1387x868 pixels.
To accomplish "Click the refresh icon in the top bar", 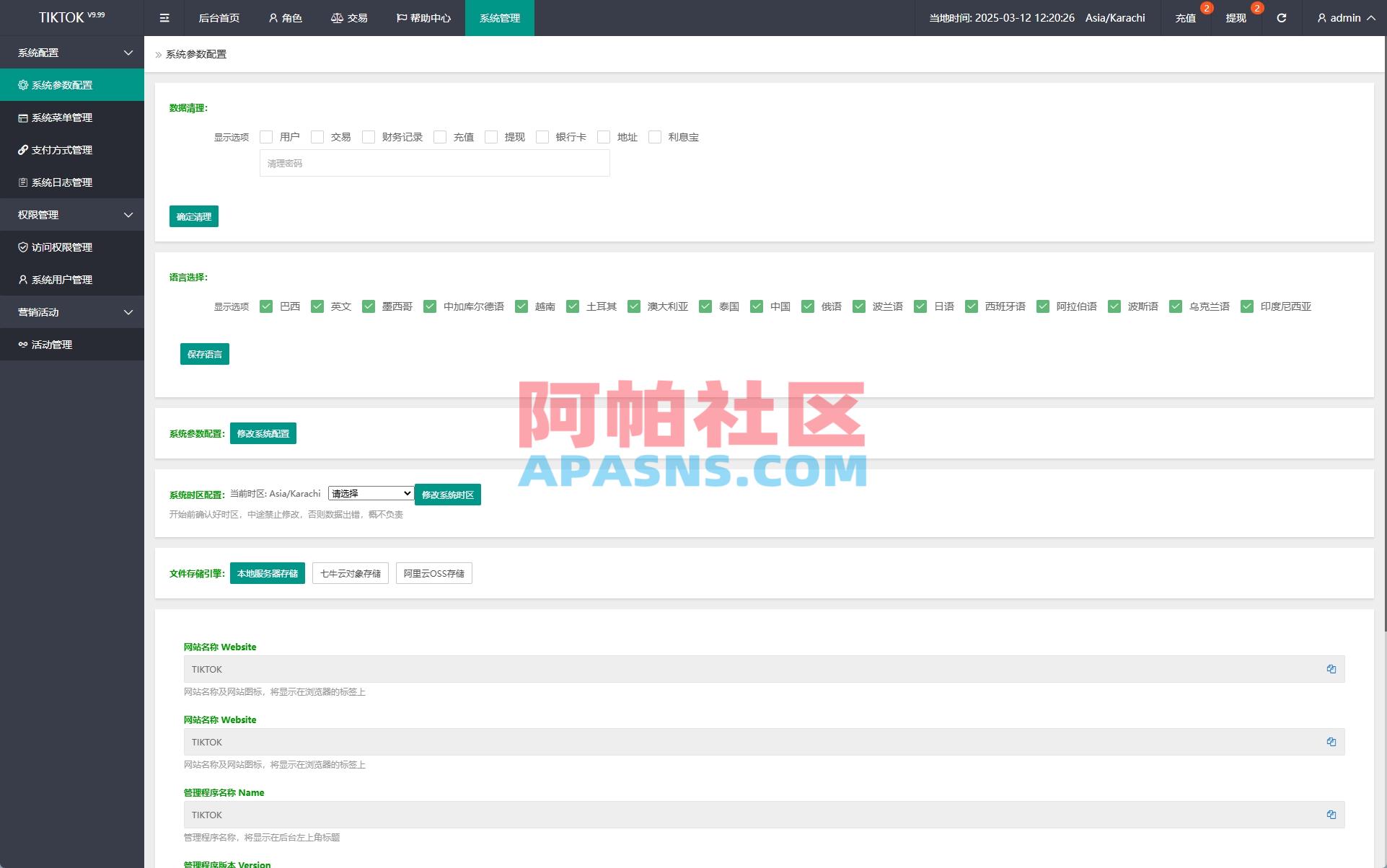I will [x=1282, y=17].
